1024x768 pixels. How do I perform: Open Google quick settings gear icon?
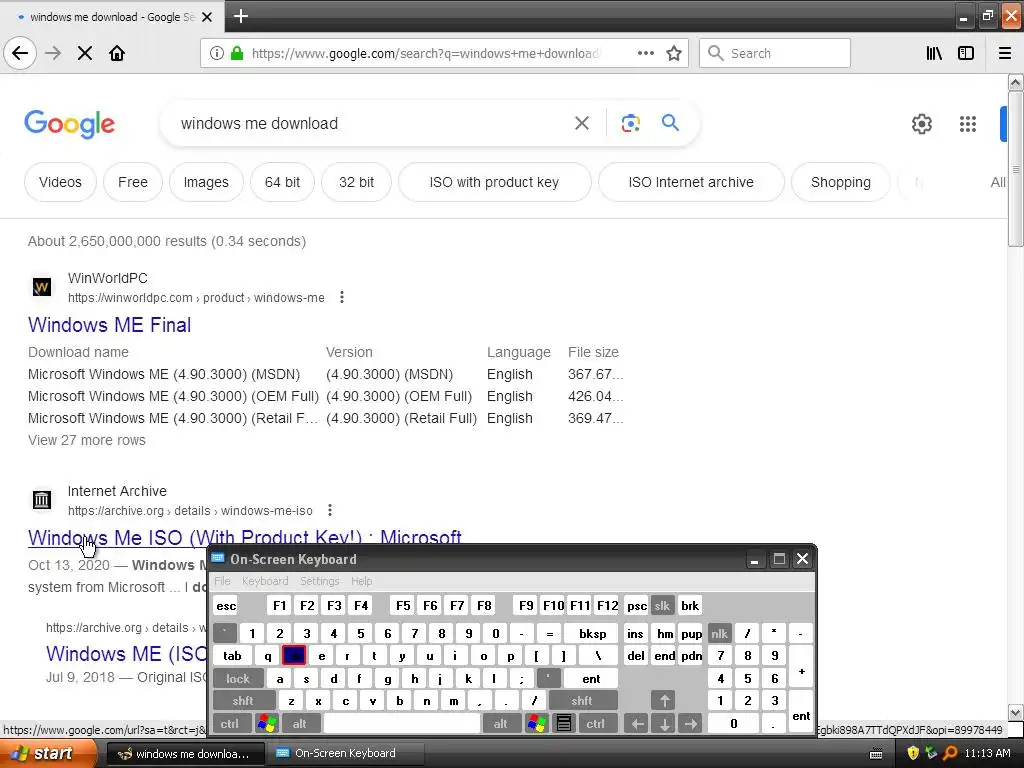921,123
